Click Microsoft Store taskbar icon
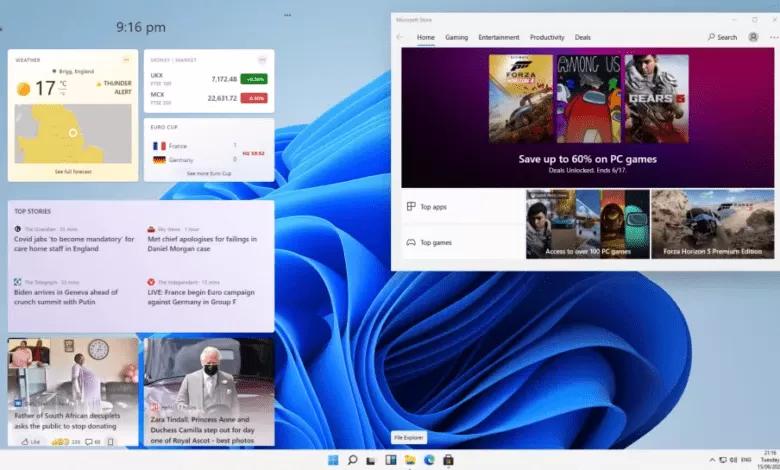Image resolution: width=780 pixels, height=470 pixels. click(x=448, y=460)
